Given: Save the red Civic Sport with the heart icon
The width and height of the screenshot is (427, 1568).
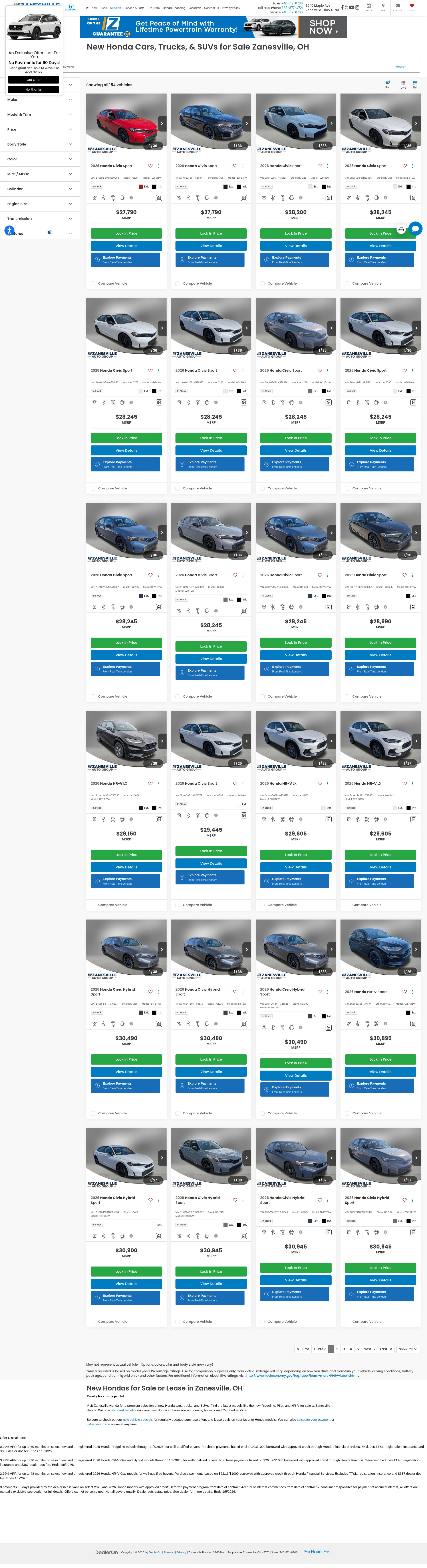Looking at the screenshot, I should click(151, 166).
